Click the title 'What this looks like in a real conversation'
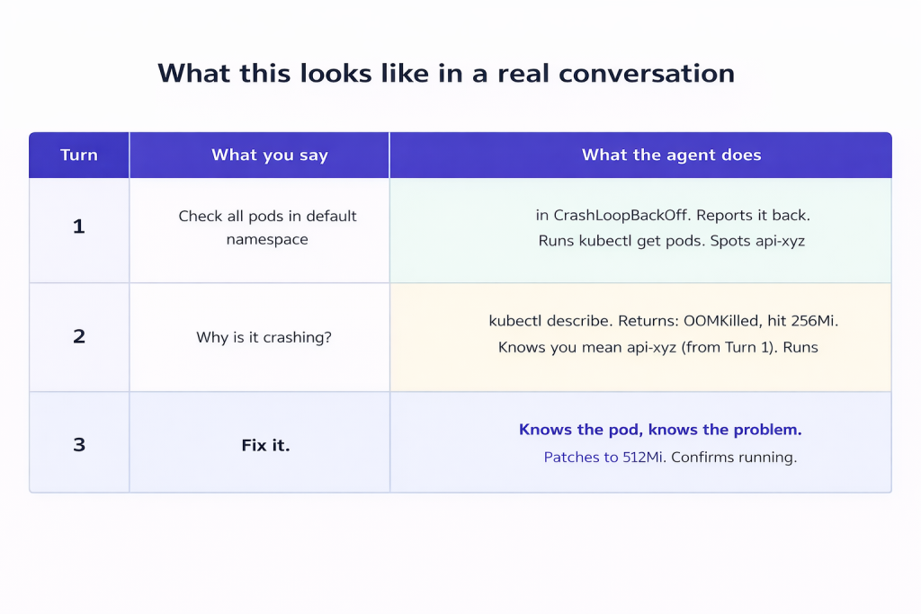The image size is (921, 614). click(446, 73)
